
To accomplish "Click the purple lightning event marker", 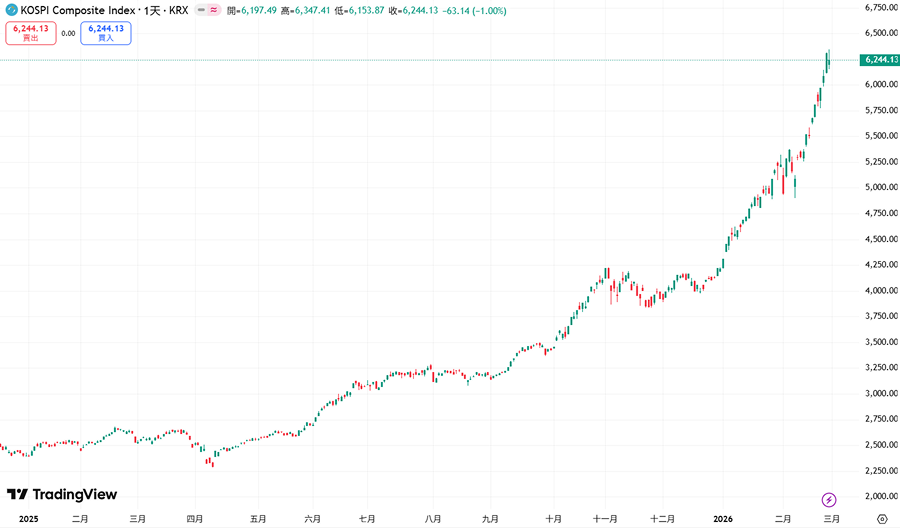I will [828, 499].
